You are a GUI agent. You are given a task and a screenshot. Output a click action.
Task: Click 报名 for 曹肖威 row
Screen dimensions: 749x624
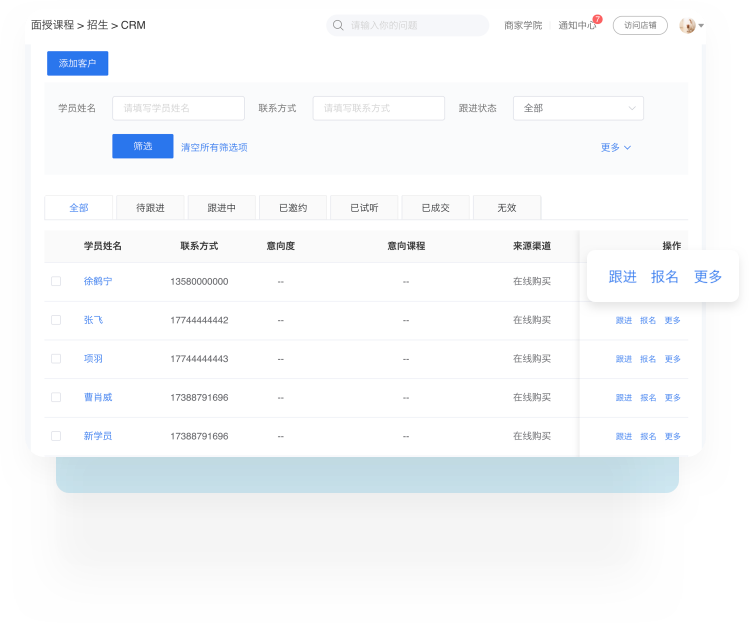click(x=648, y=398)
